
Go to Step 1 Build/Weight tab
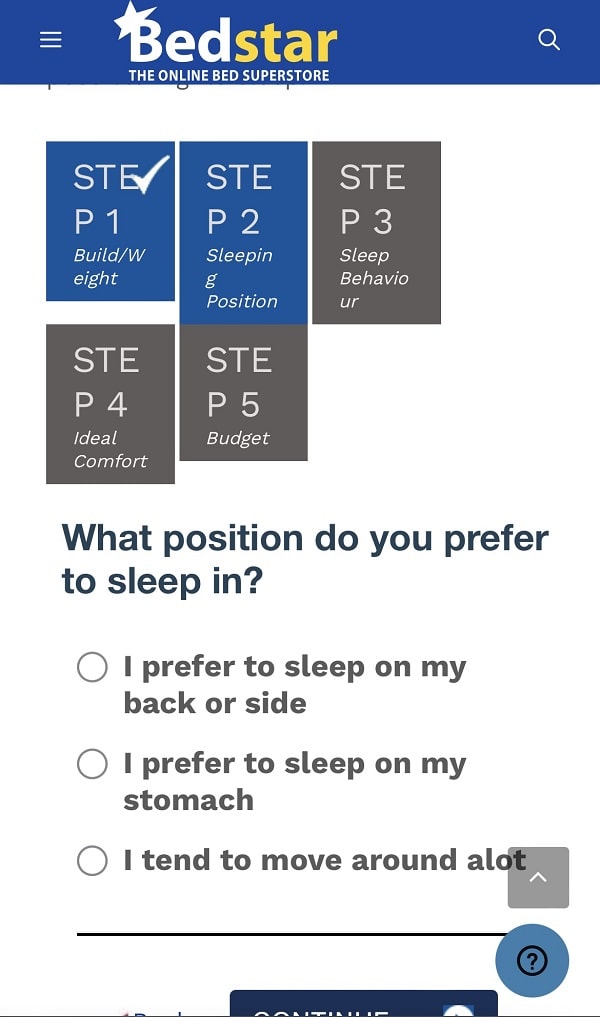(110, 221)
